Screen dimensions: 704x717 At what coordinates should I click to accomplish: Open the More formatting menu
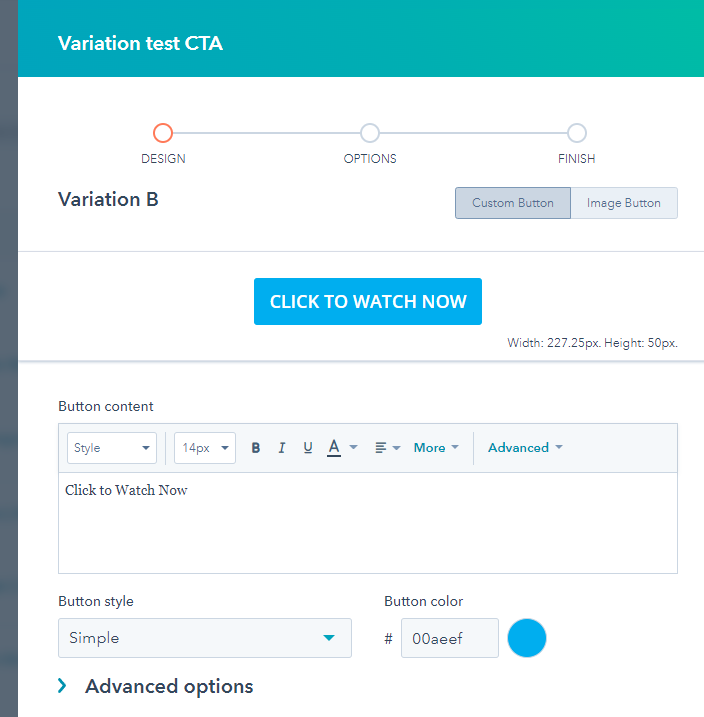click(436, 448)
